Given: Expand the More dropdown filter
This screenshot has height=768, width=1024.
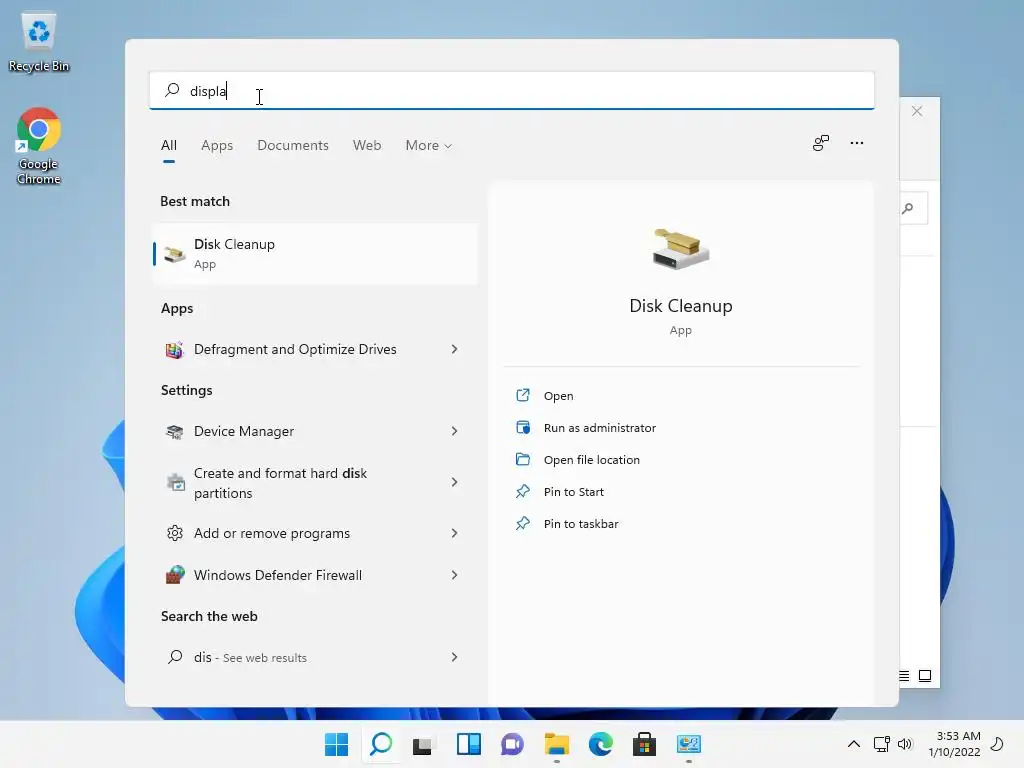Looking at the screenshot, I should coord(428,146).
